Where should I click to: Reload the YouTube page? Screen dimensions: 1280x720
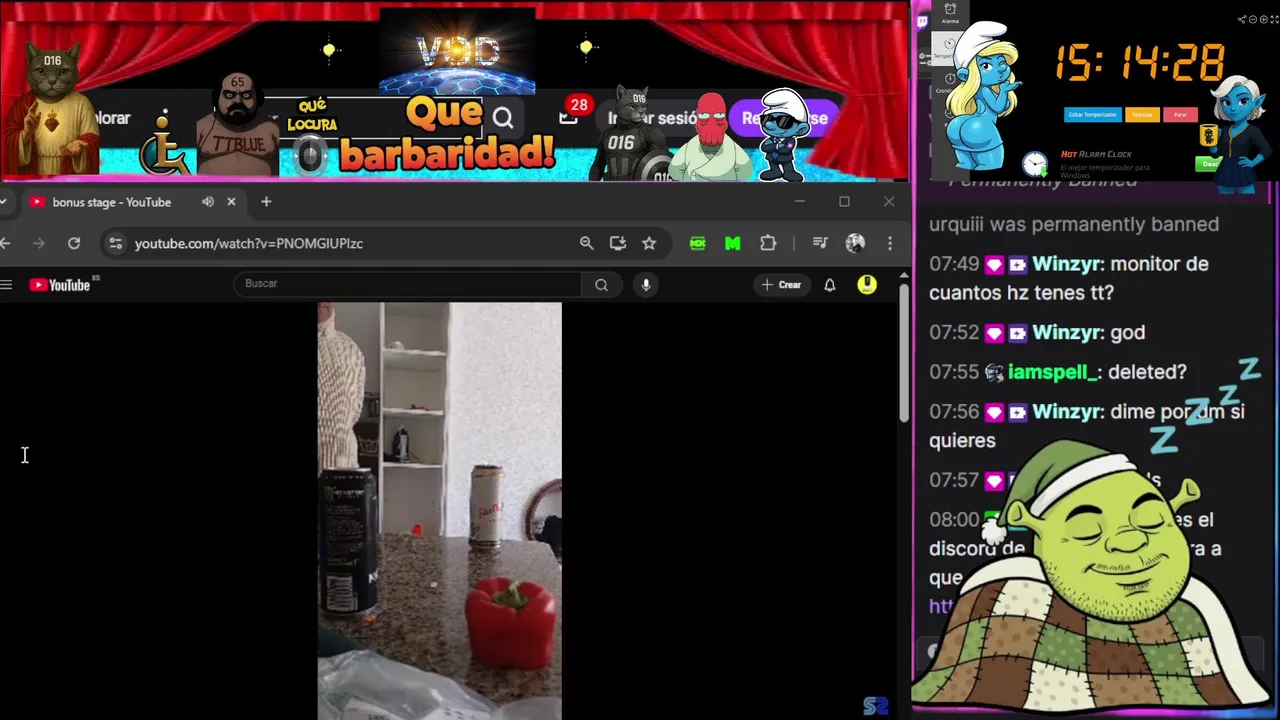[74, 243]
